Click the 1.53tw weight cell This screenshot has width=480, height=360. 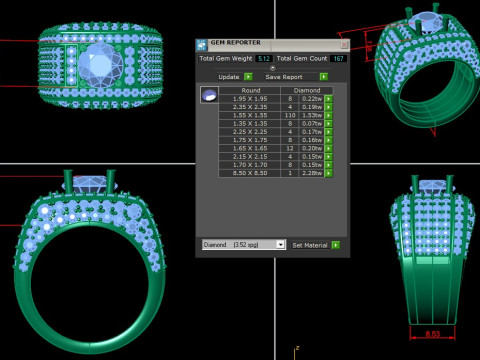click(x=312, y=115)
